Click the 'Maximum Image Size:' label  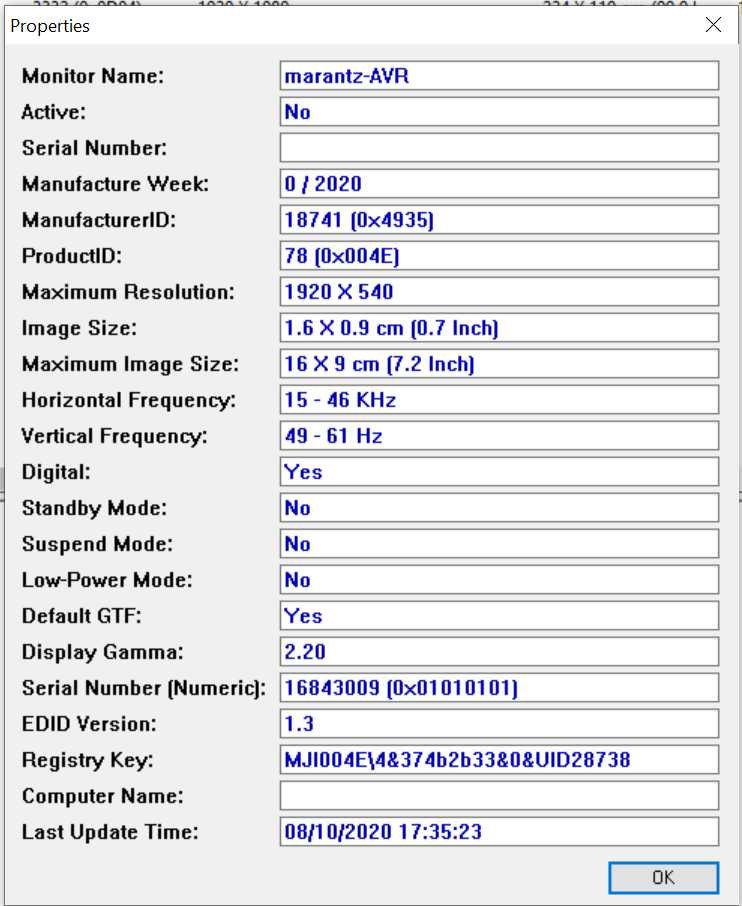(130, 363)
